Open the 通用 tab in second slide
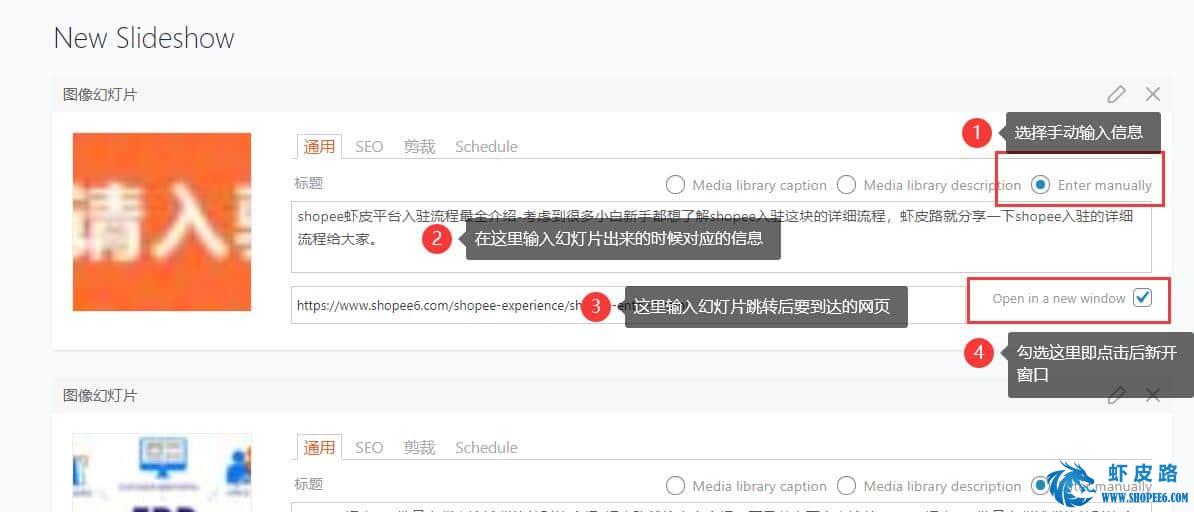This screenshot has width=1194, height=512. point(319,447)
